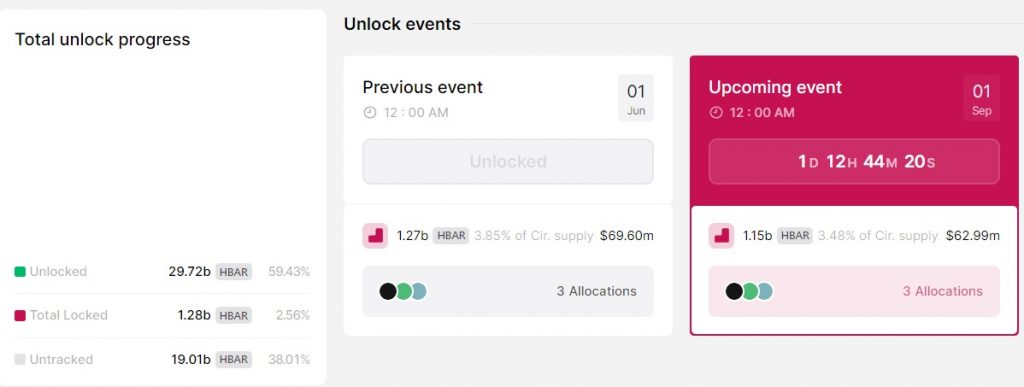This screenshot has height=387, width=1024.
Task: Select the green allocation circle in Previous event
Action: [x=404, y=291]
